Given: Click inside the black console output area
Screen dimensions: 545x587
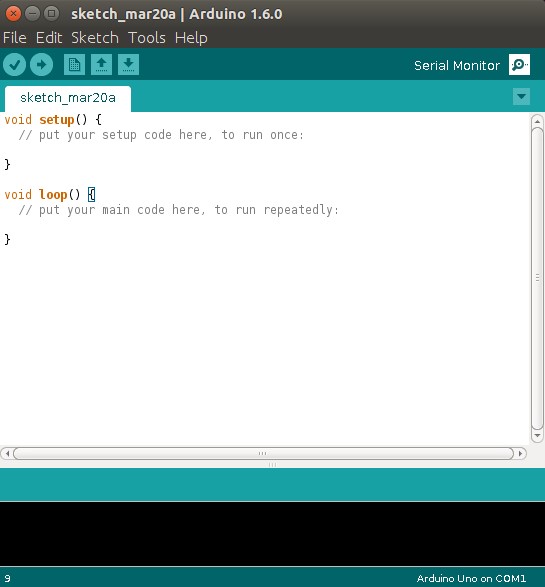Looking at the screenshot, I should (272, 533).
